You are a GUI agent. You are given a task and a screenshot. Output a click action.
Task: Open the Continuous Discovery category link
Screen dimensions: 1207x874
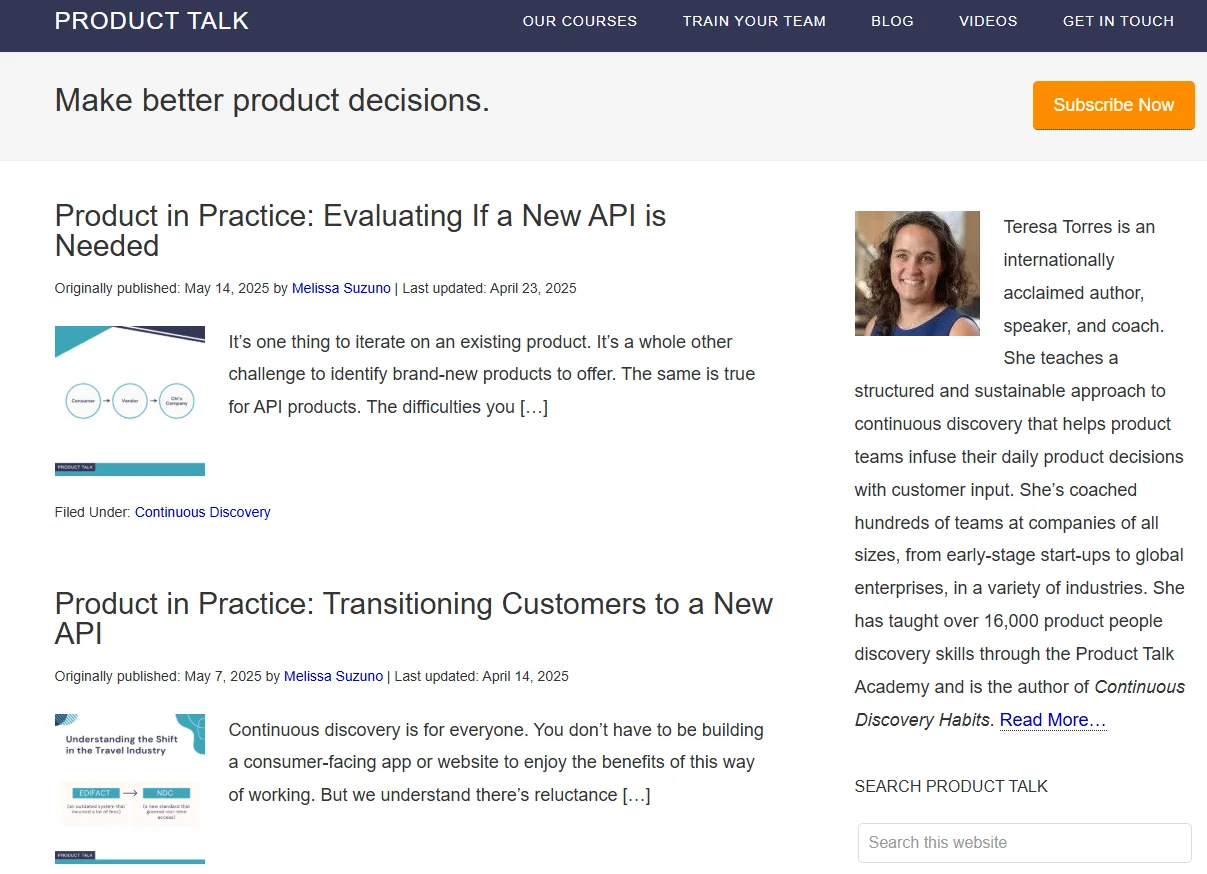(202, 512)
